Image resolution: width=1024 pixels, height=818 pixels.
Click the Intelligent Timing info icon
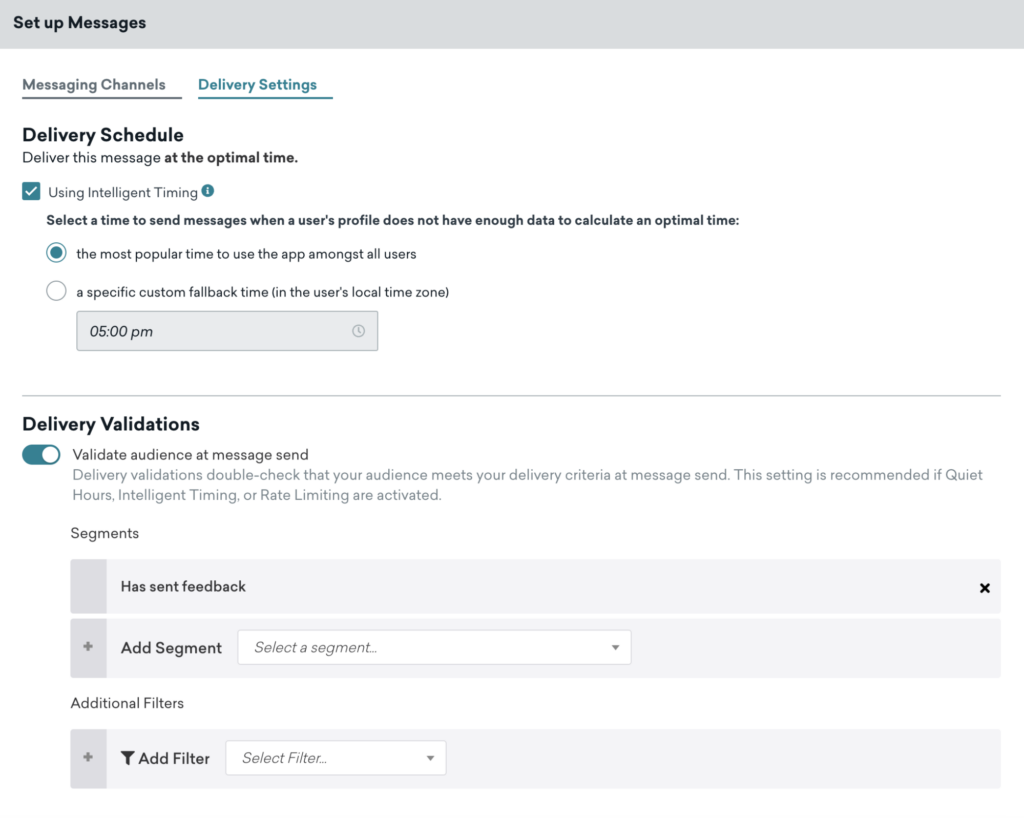(x=208, y=191)
